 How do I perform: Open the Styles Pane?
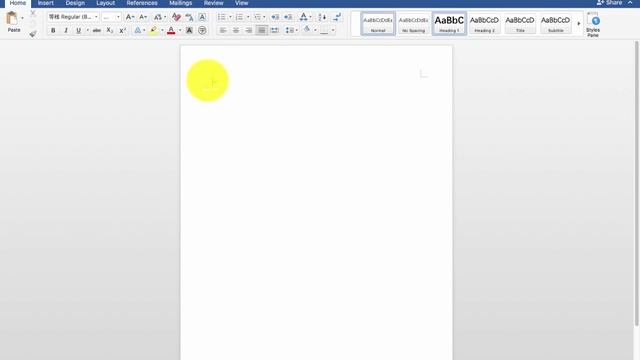click(x=593, y=25)
